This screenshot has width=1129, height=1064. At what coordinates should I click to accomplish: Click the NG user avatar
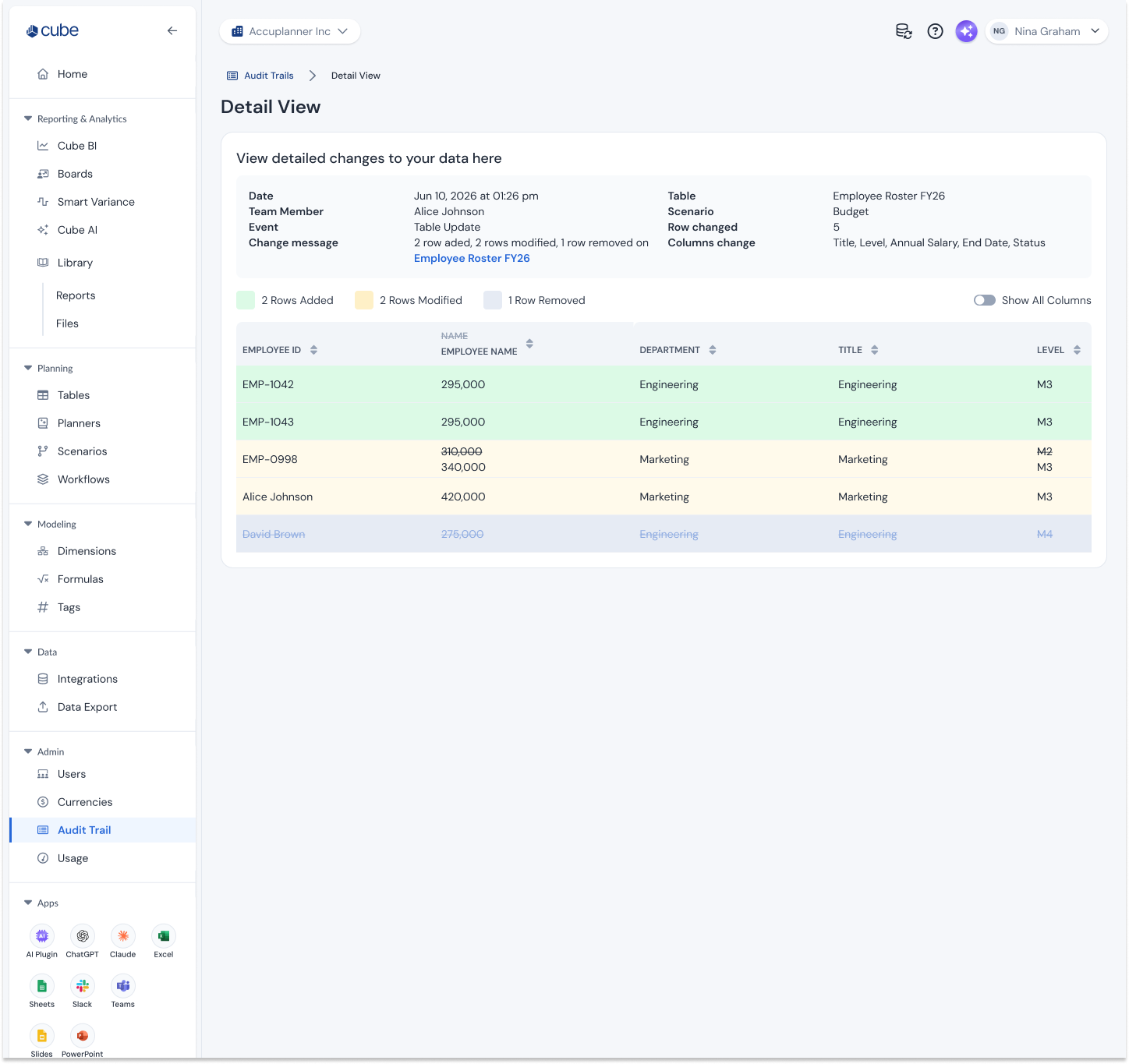pos(999,31)
